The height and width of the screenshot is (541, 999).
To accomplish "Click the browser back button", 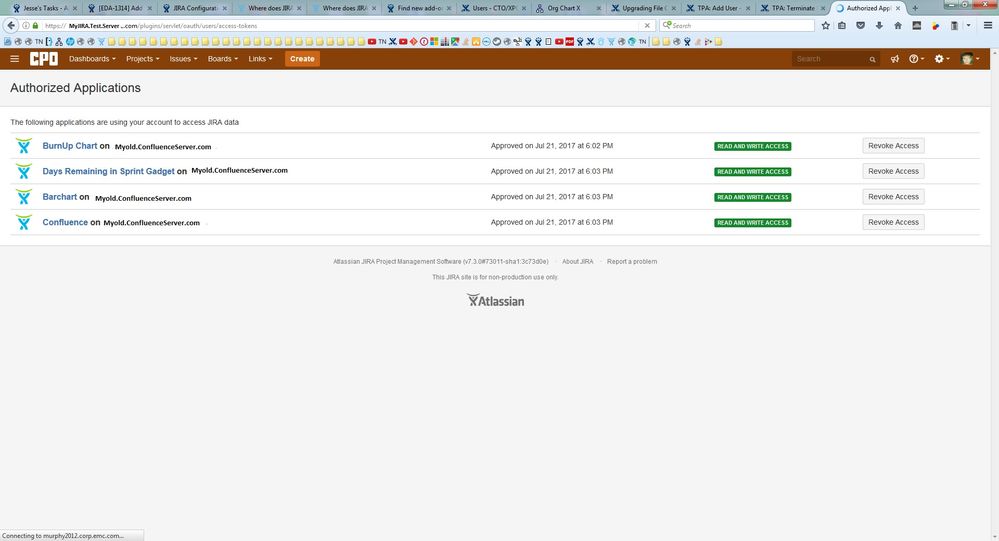I will pos(11,25).
